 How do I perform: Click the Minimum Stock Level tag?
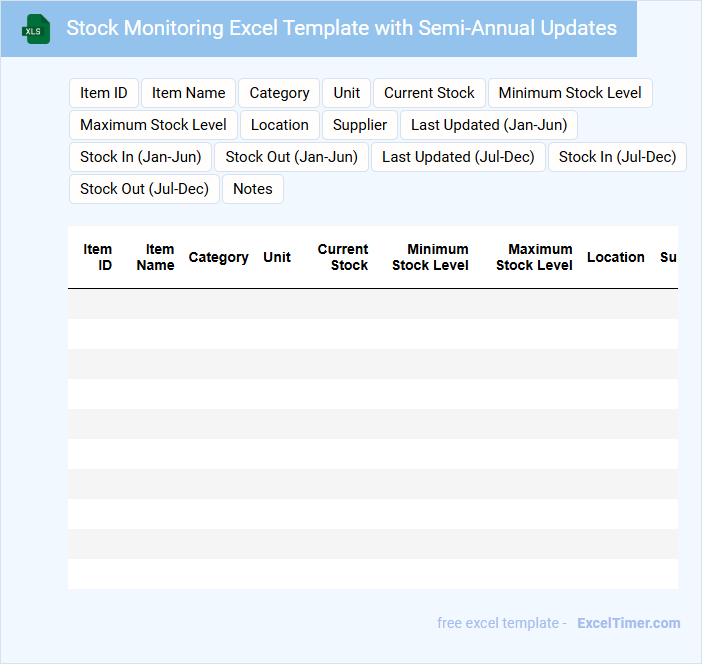[570, 93]
